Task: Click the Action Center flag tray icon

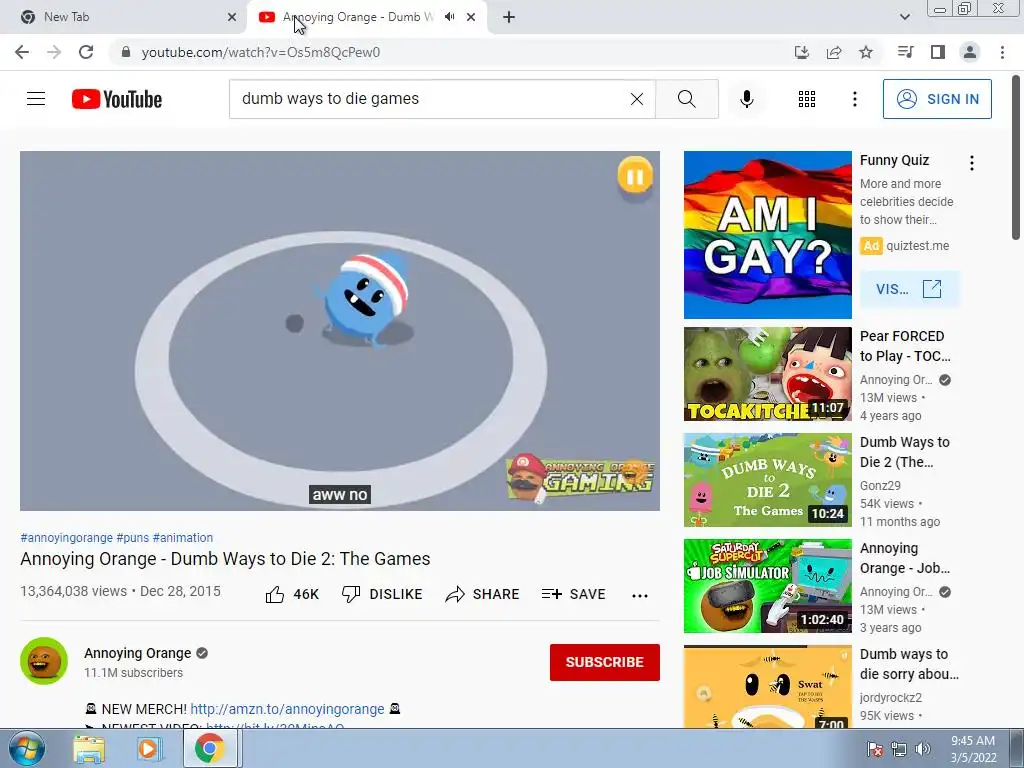Action: (875, 749)
